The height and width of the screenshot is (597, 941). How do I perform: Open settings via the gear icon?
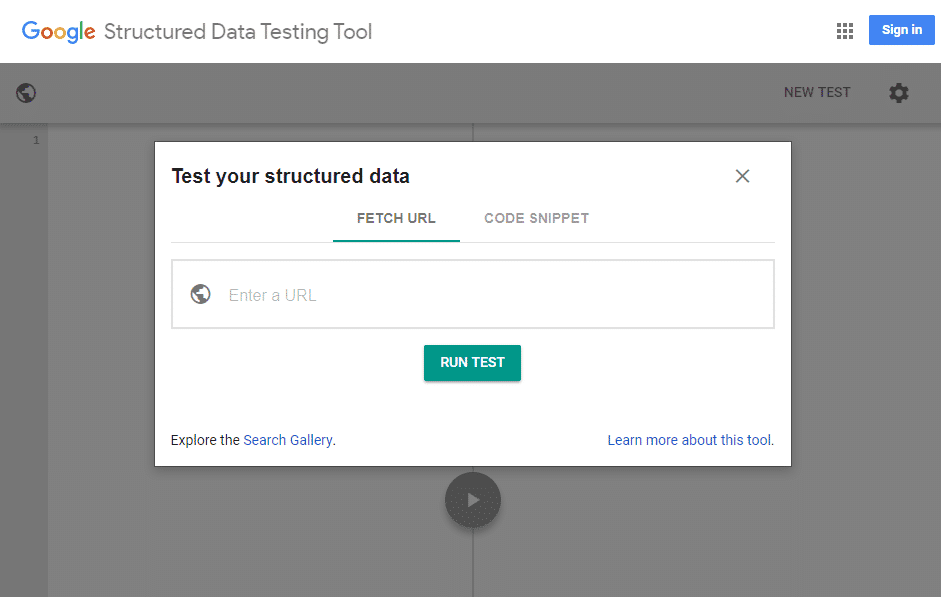click(898, 93)
